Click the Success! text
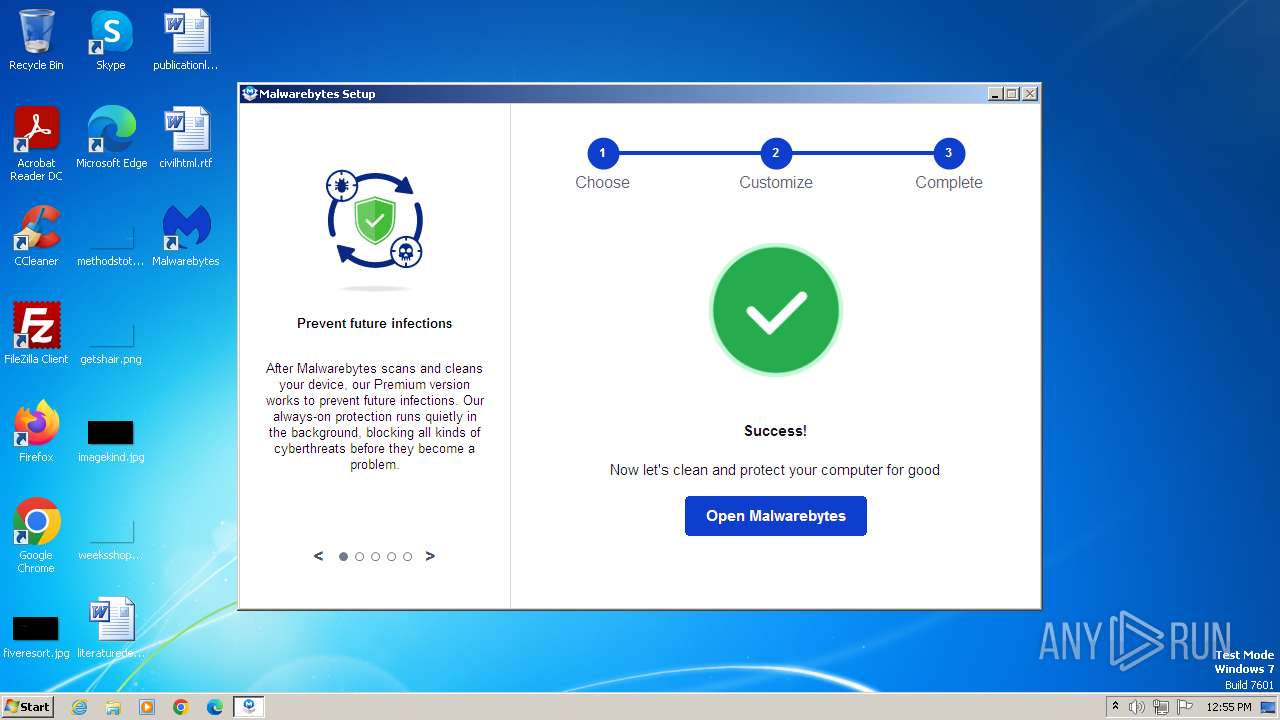The image size is (1280, 720). (x=776, y=431)
